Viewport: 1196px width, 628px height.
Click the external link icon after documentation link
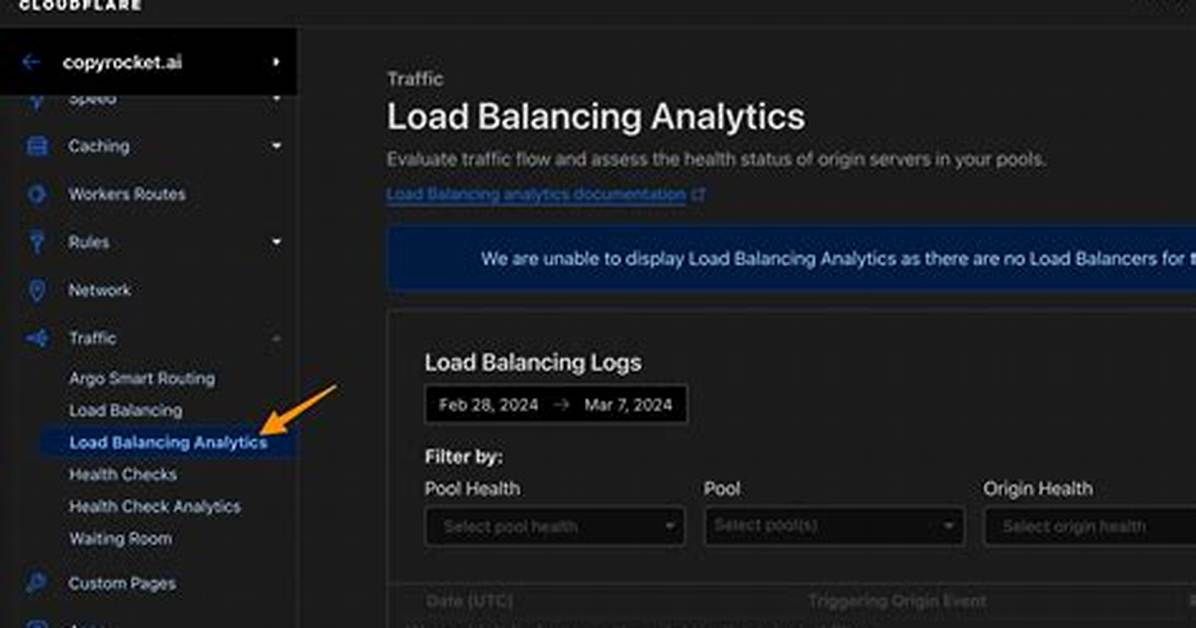(699, 194)
